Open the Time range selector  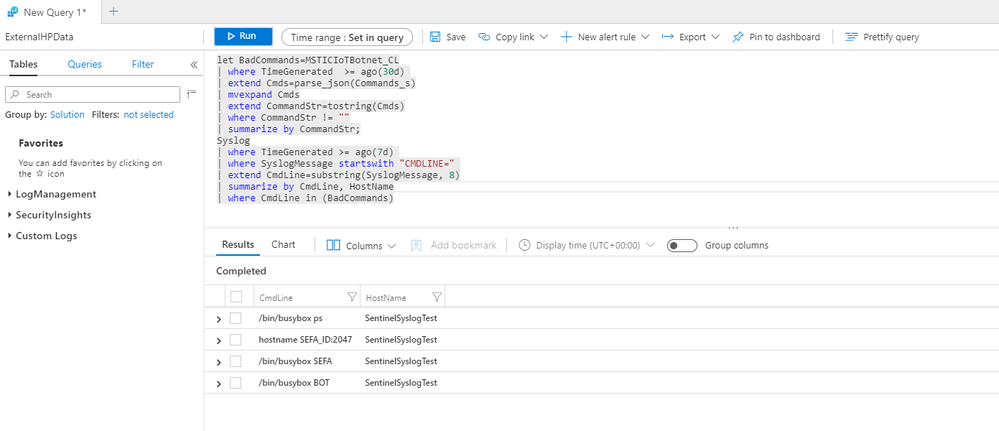pyautogui.click(x=347, y=37)
